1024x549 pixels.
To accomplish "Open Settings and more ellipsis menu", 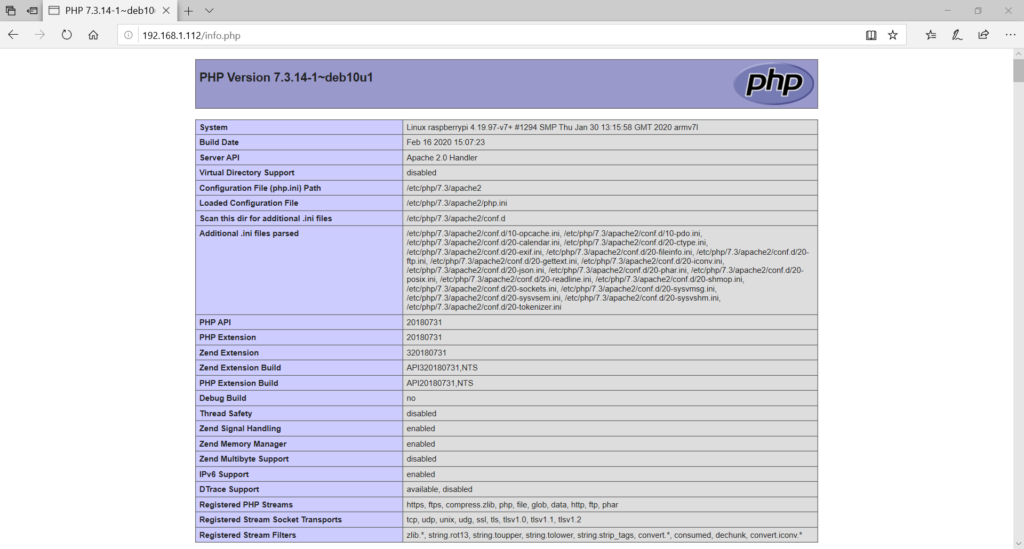I will click(1010, 34).
